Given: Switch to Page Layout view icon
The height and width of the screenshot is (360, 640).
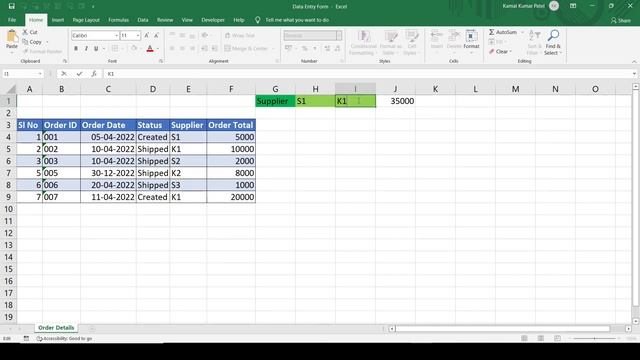Looking at the screenshot, I should point(541,338).
